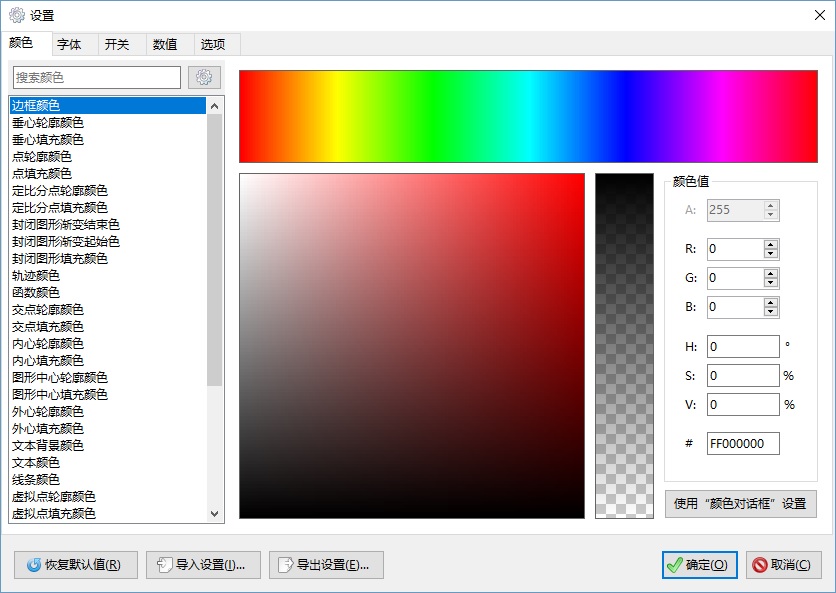Click the R value input field
The height and width of the screenshot is (593, 836).
click(736, 249)
